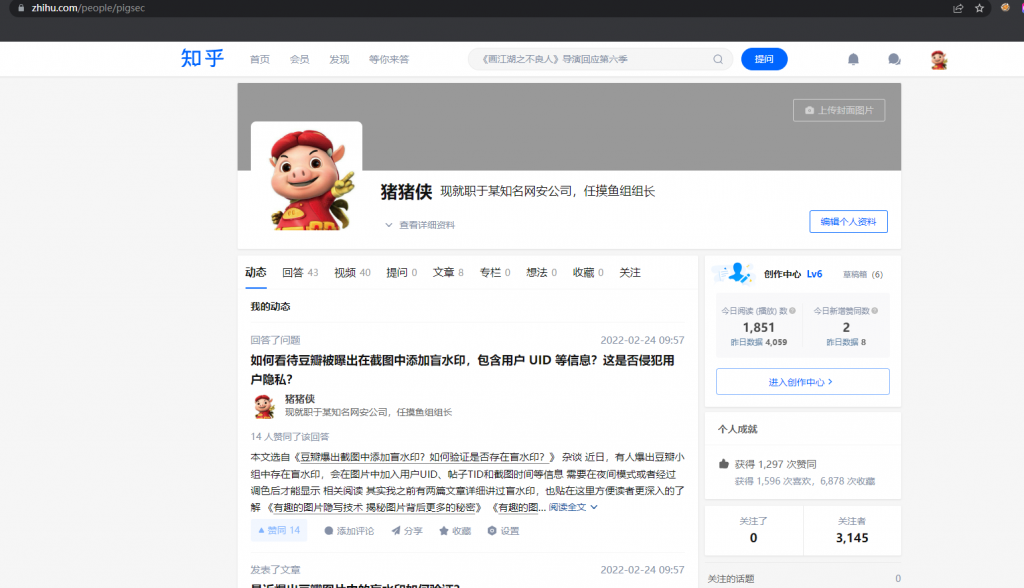Click 我的动态 heading
The width and height of the screenshot is (1024, 588).
[x=270, y=306]
